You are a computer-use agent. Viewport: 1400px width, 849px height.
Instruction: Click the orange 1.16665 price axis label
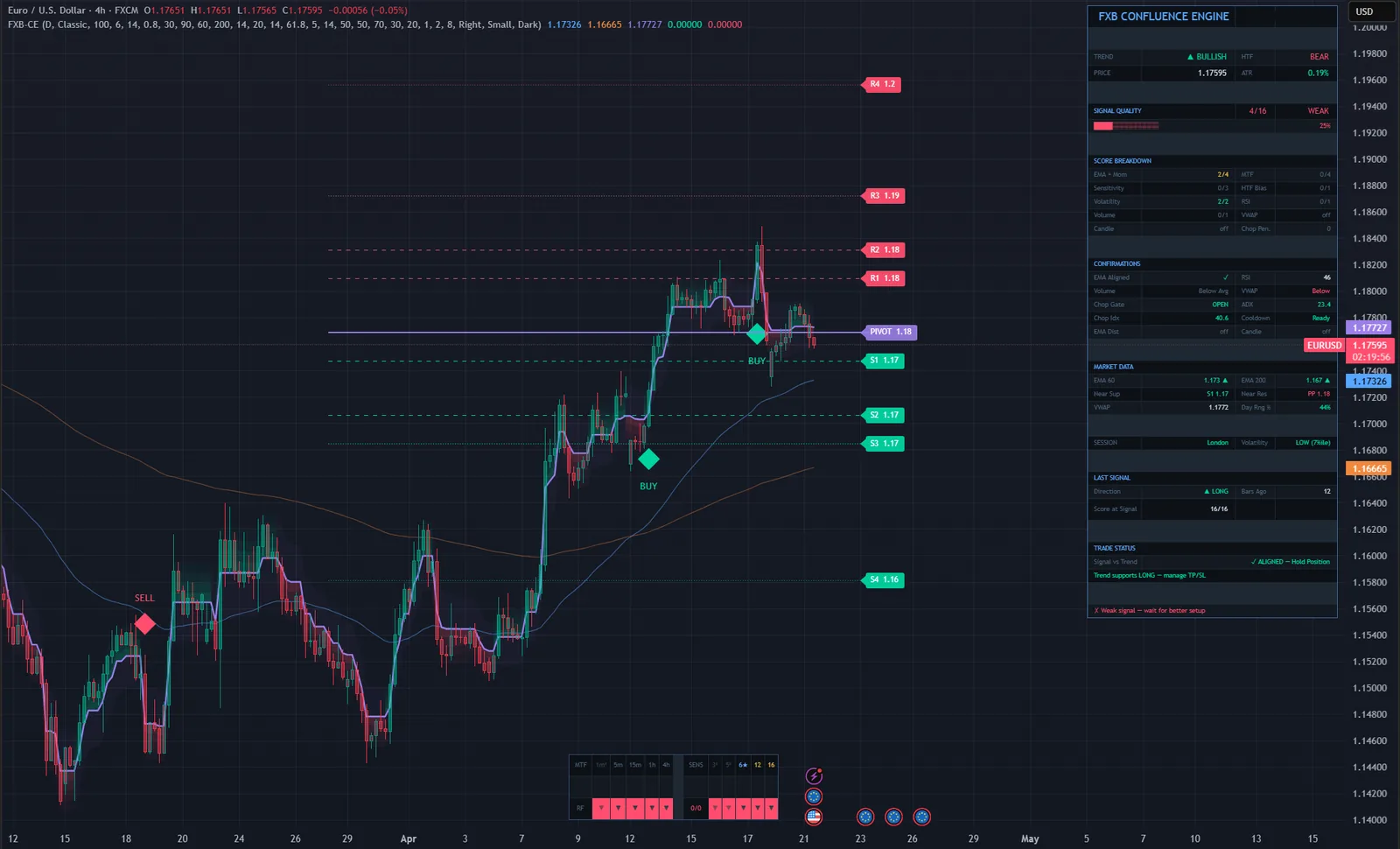pyautogui.click(x=1369, y=468)
